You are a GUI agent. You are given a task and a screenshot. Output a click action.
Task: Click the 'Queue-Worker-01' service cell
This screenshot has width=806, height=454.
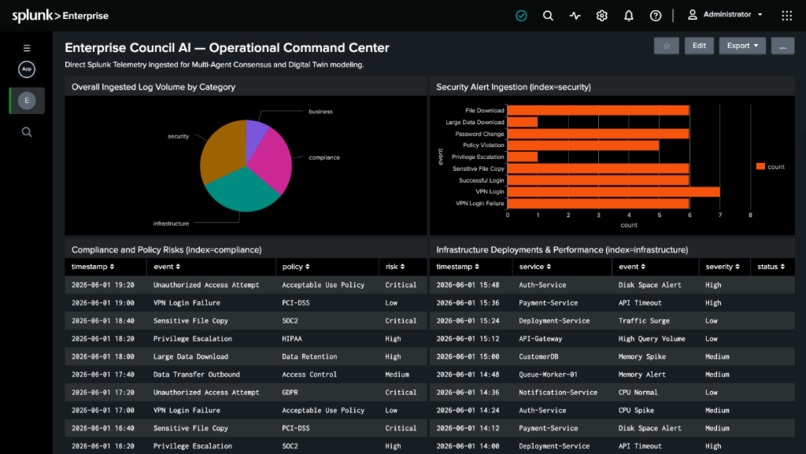coord(548,374)
